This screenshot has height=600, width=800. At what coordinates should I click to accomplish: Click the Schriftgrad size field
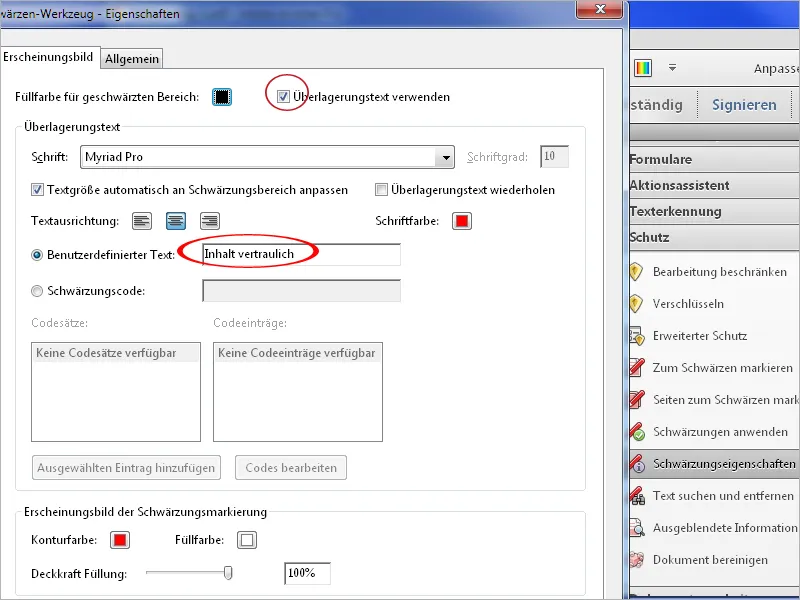555,157
